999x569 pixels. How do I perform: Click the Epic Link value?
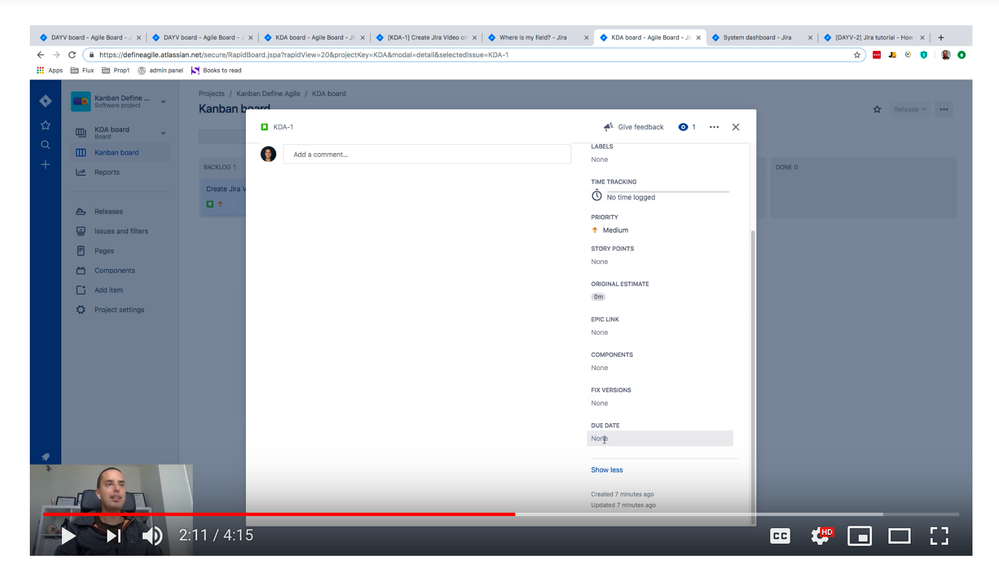tap(600, 333)
